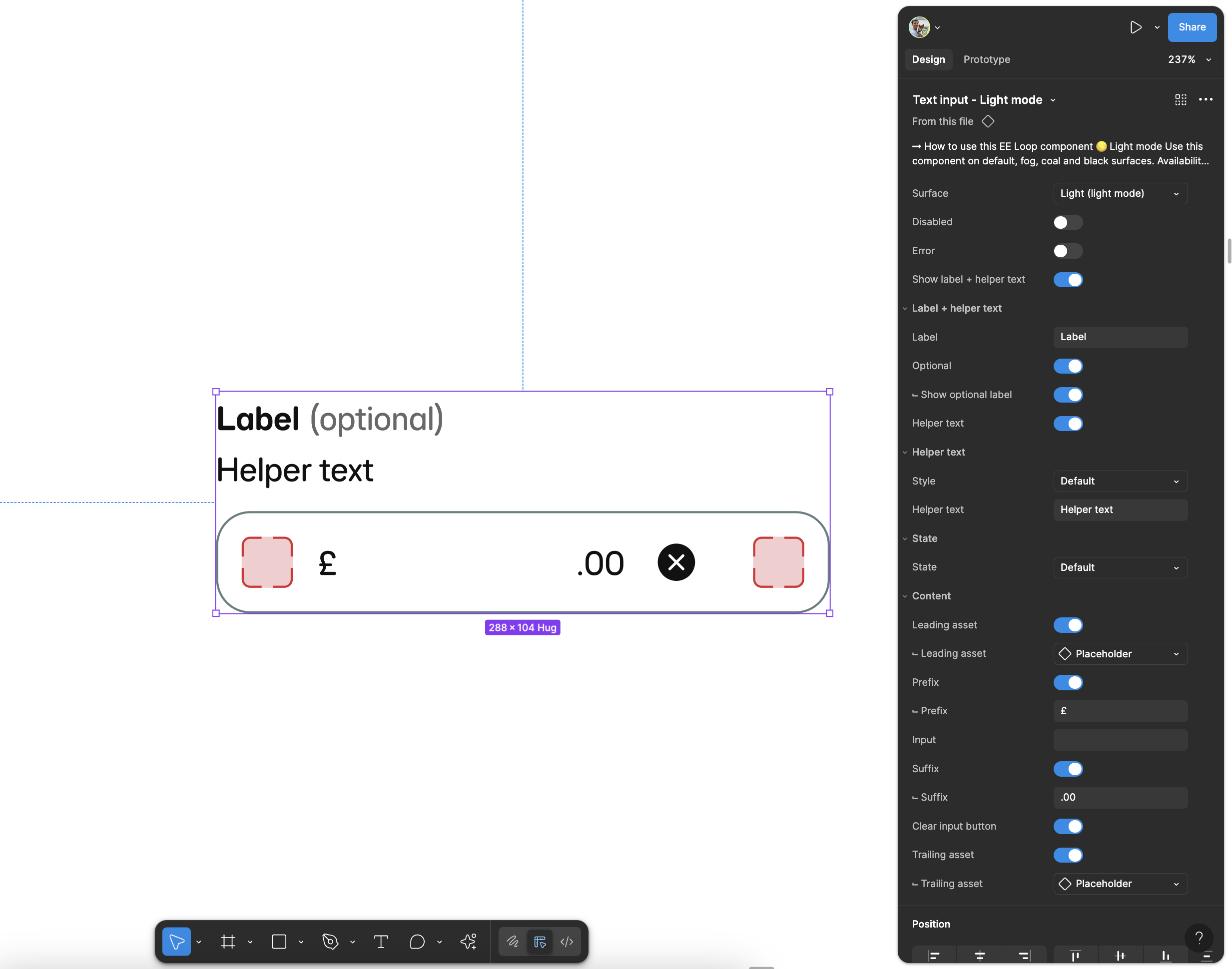The width and height of the screenshot is (1232, 969).
Task: Turn off Clear input button toggle
Action: click(1068, 826)
